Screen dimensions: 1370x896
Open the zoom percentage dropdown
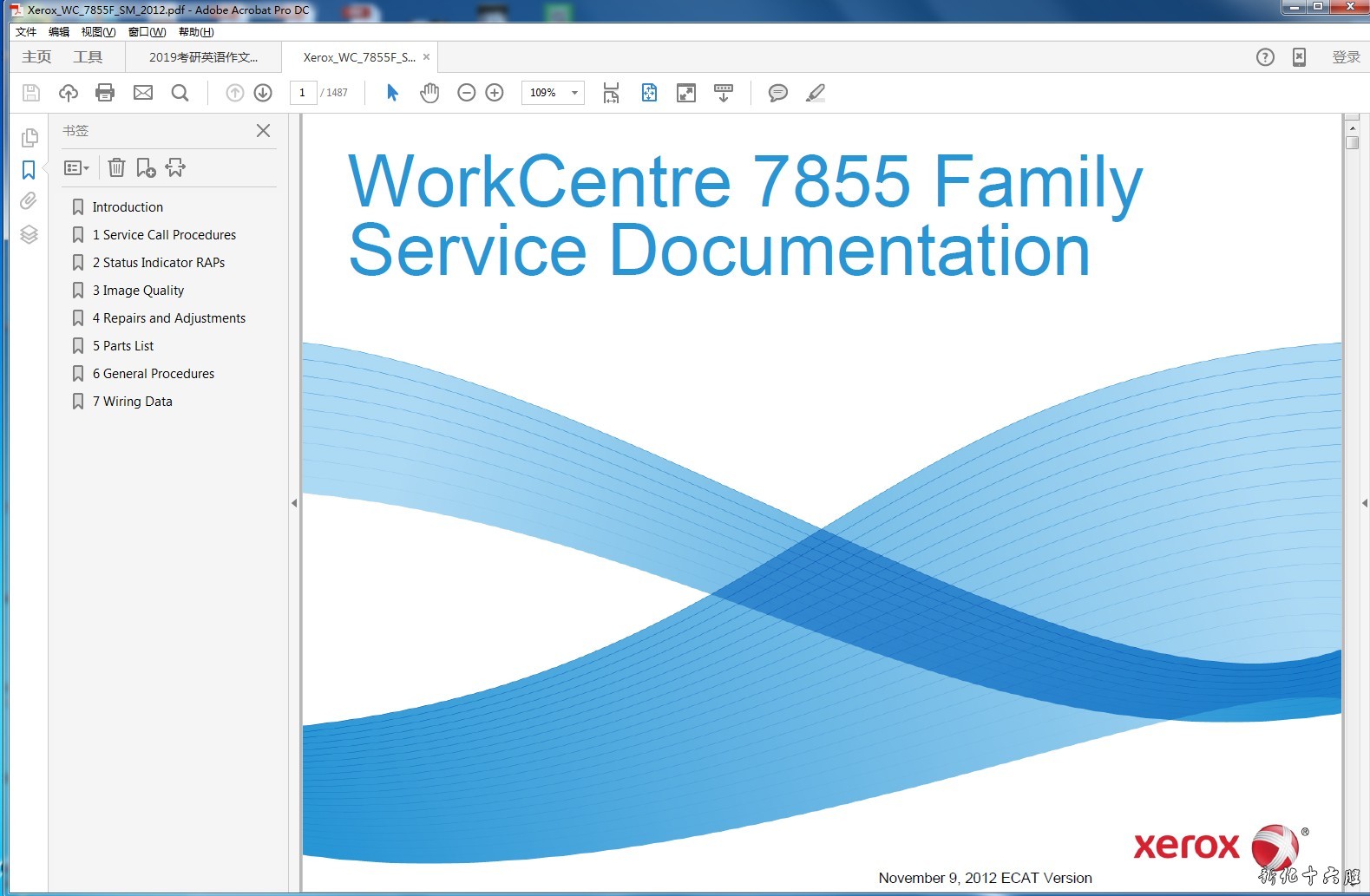(x=574, y=93)
